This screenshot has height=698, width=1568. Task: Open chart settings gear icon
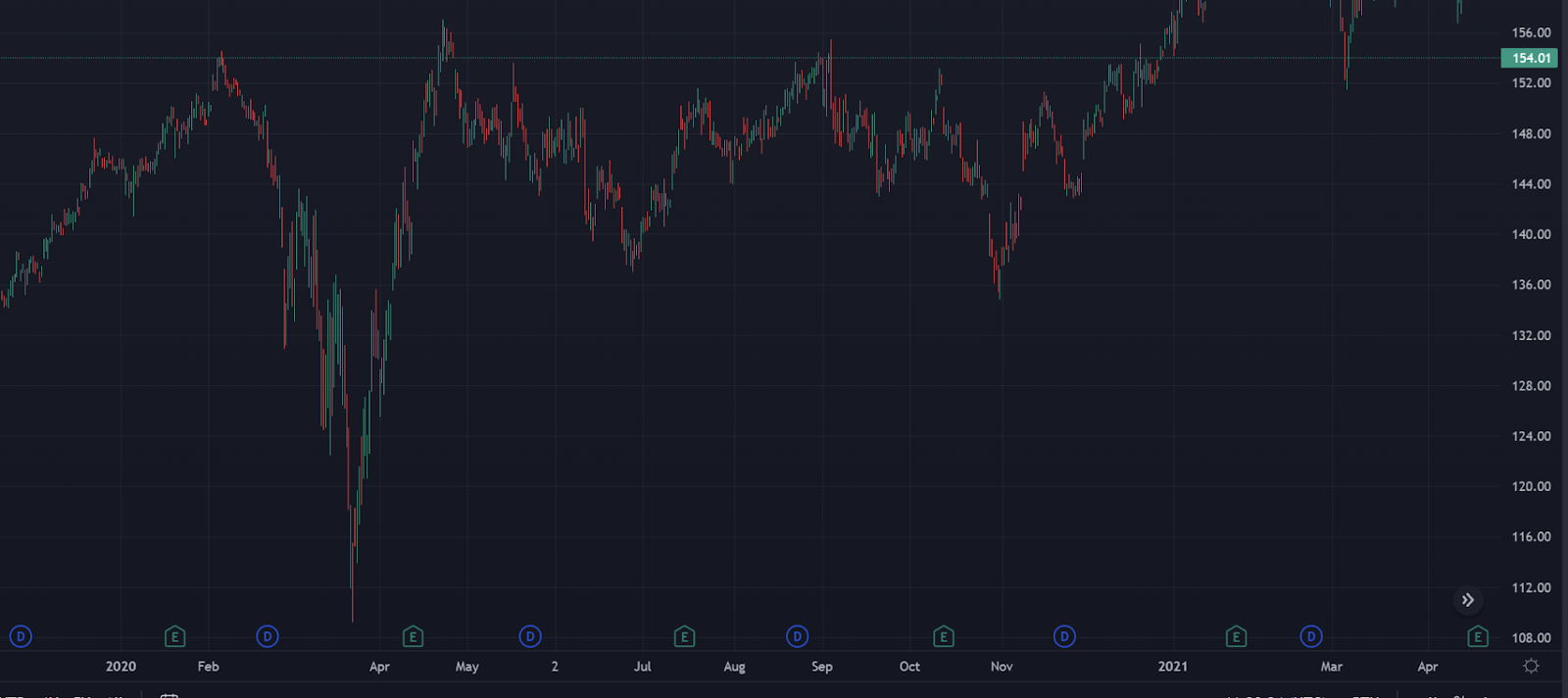[1531, 666]
